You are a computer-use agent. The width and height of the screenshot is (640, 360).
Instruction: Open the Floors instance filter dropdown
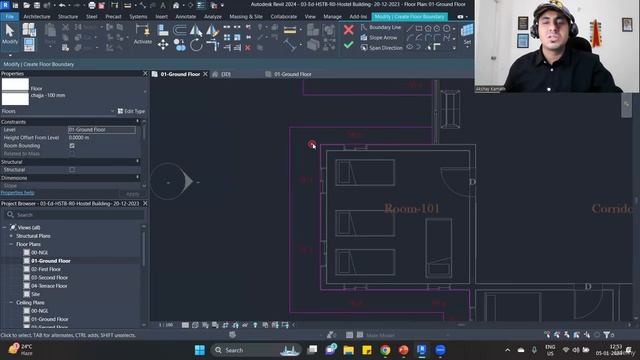112,111
